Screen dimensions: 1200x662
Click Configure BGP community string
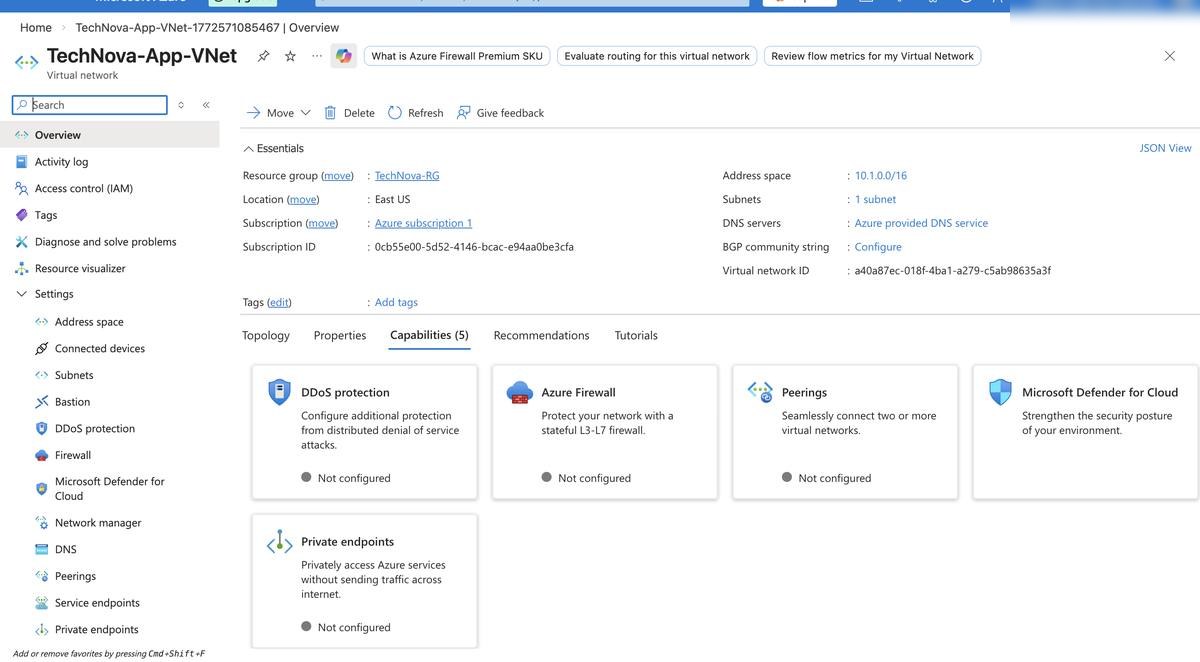tap(878, 247)
